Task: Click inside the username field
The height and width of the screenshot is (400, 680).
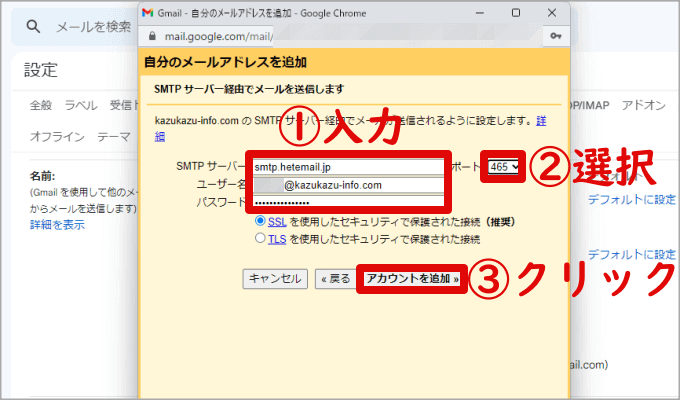Action: tap(348, 185)
